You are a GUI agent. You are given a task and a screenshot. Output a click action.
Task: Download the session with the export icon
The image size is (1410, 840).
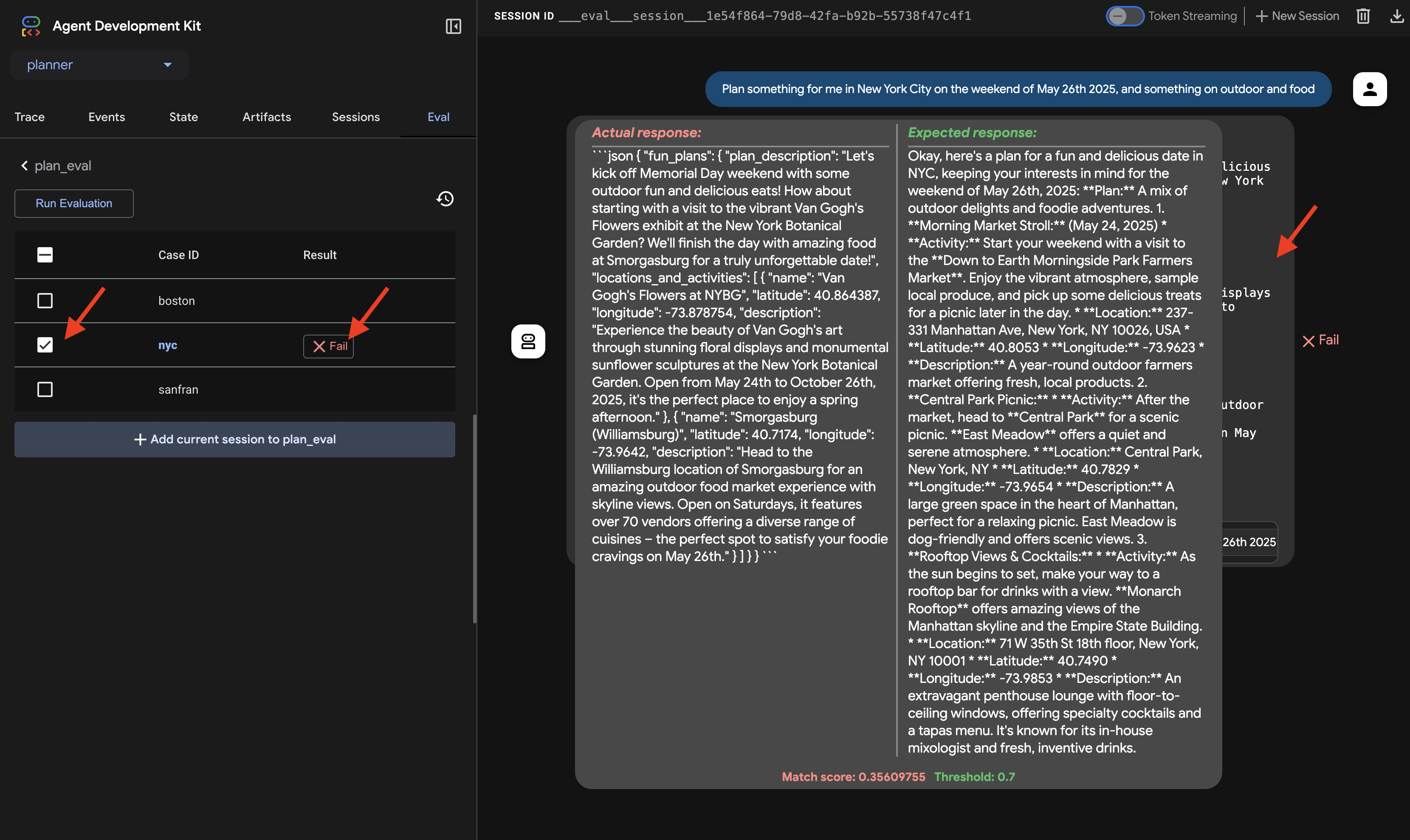tap(1396, 16)
